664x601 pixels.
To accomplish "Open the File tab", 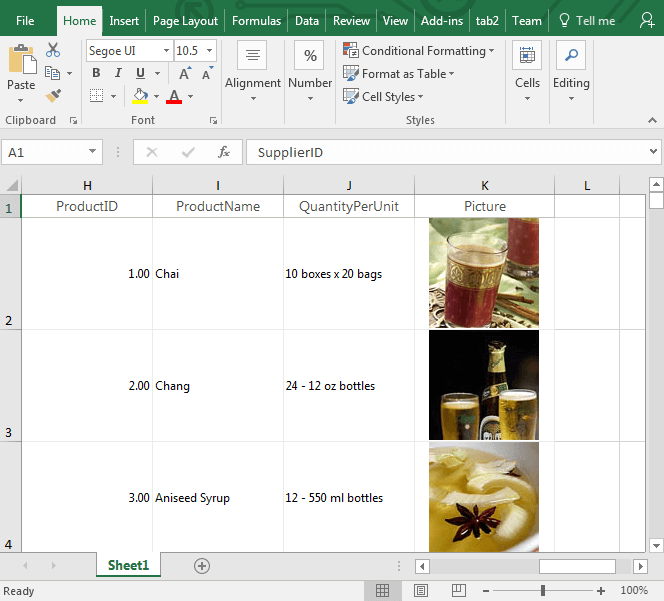I will pyautogui.click(x=25, y=21).
